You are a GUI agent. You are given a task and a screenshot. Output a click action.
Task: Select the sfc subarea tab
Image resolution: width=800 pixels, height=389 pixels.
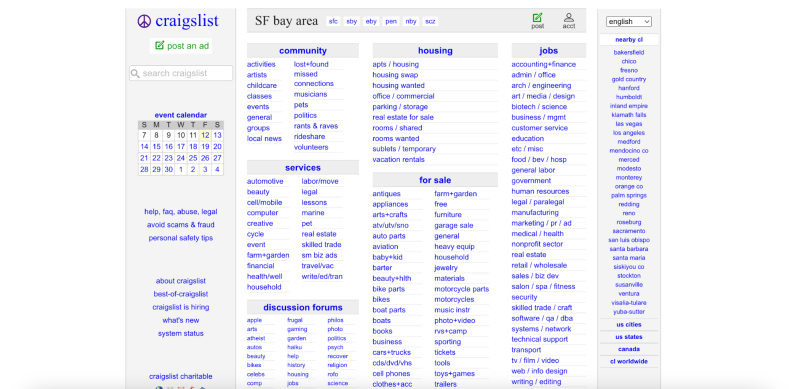coord(333,21)
